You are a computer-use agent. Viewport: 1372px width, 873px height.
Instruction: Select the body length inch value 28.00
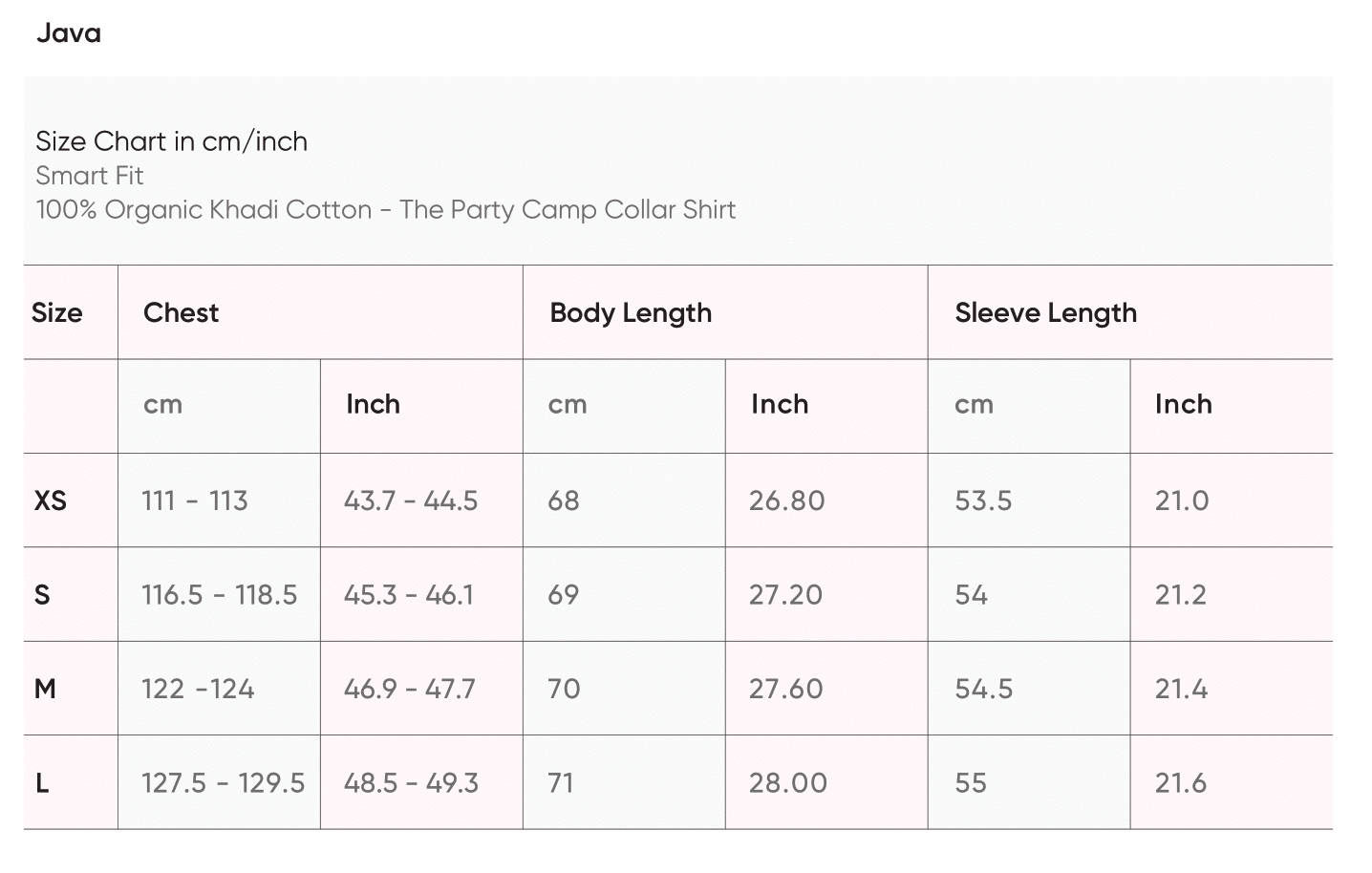[788, 783]
